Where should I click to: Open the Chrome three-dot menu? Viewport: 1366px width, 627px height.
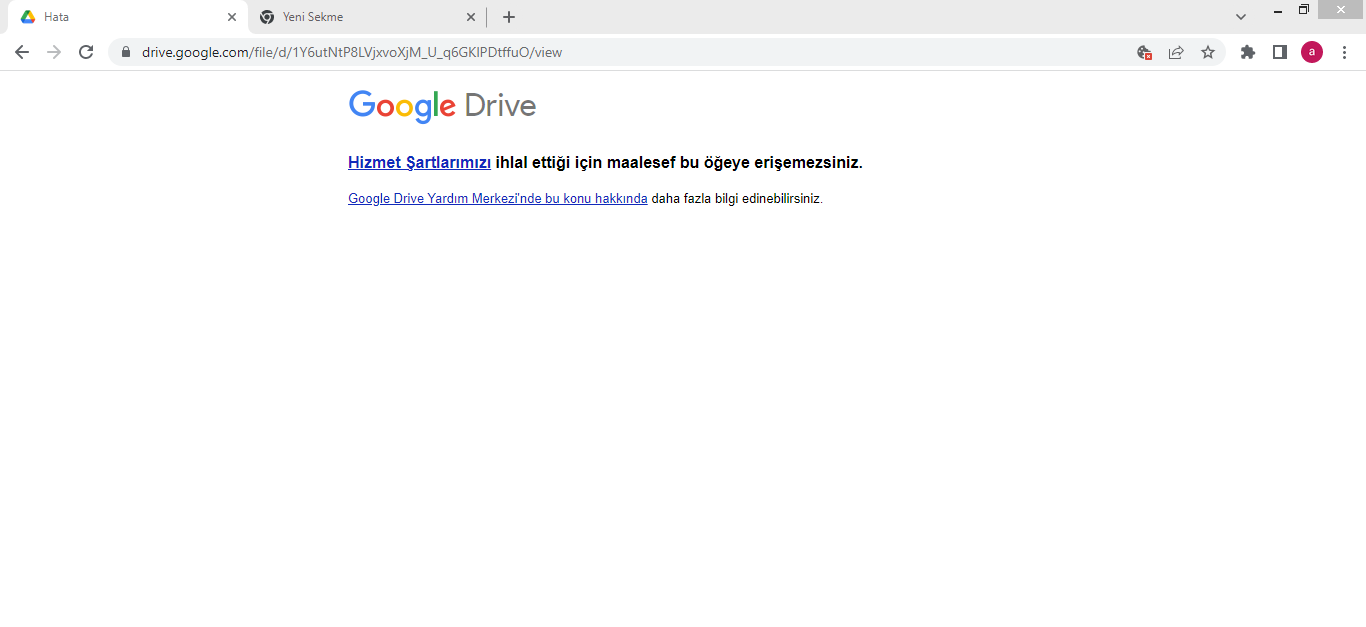[1344, 52]
